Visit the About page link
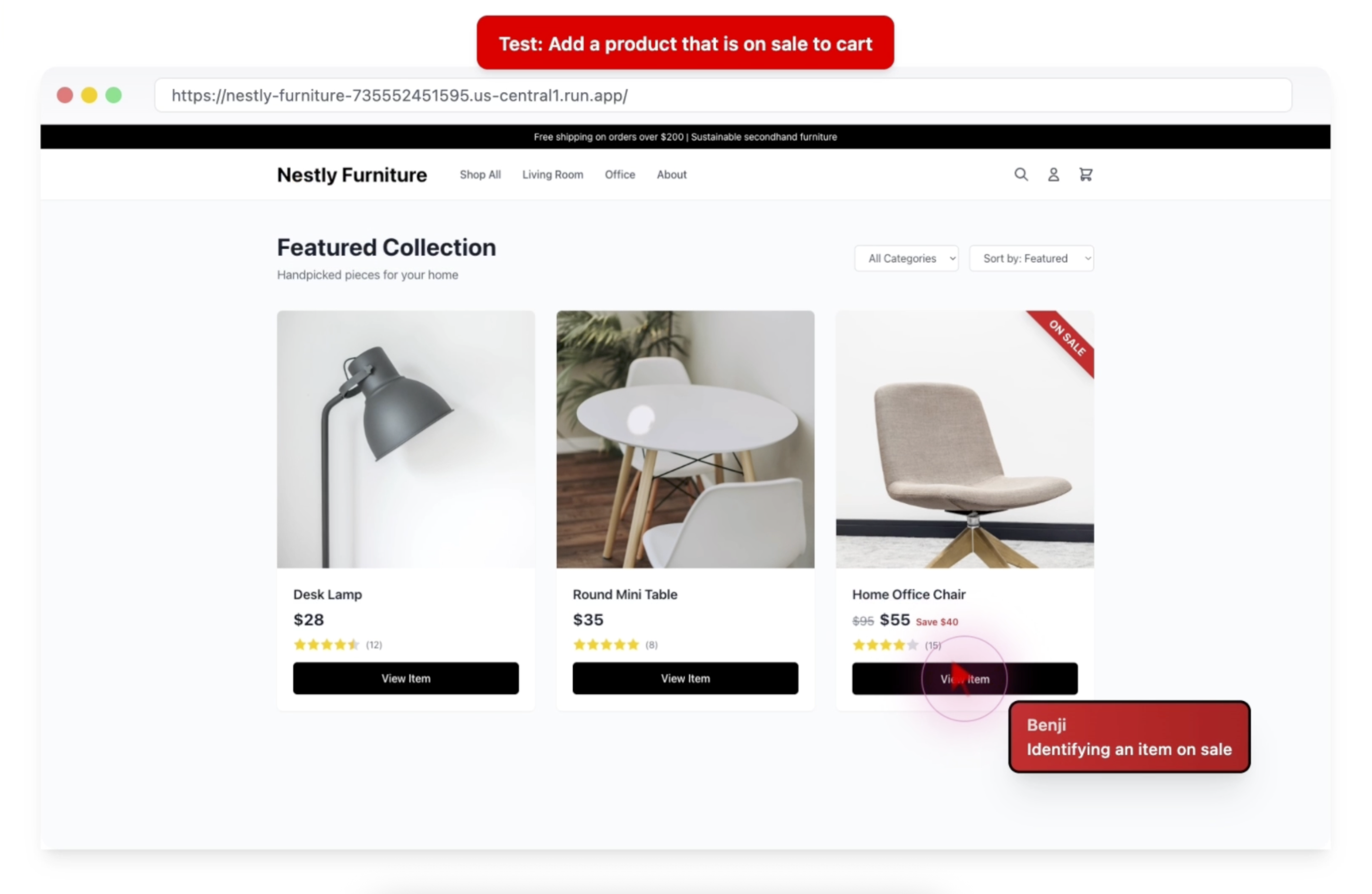The width and height of the screenshot is (1372, 894). tap(672, 174)
